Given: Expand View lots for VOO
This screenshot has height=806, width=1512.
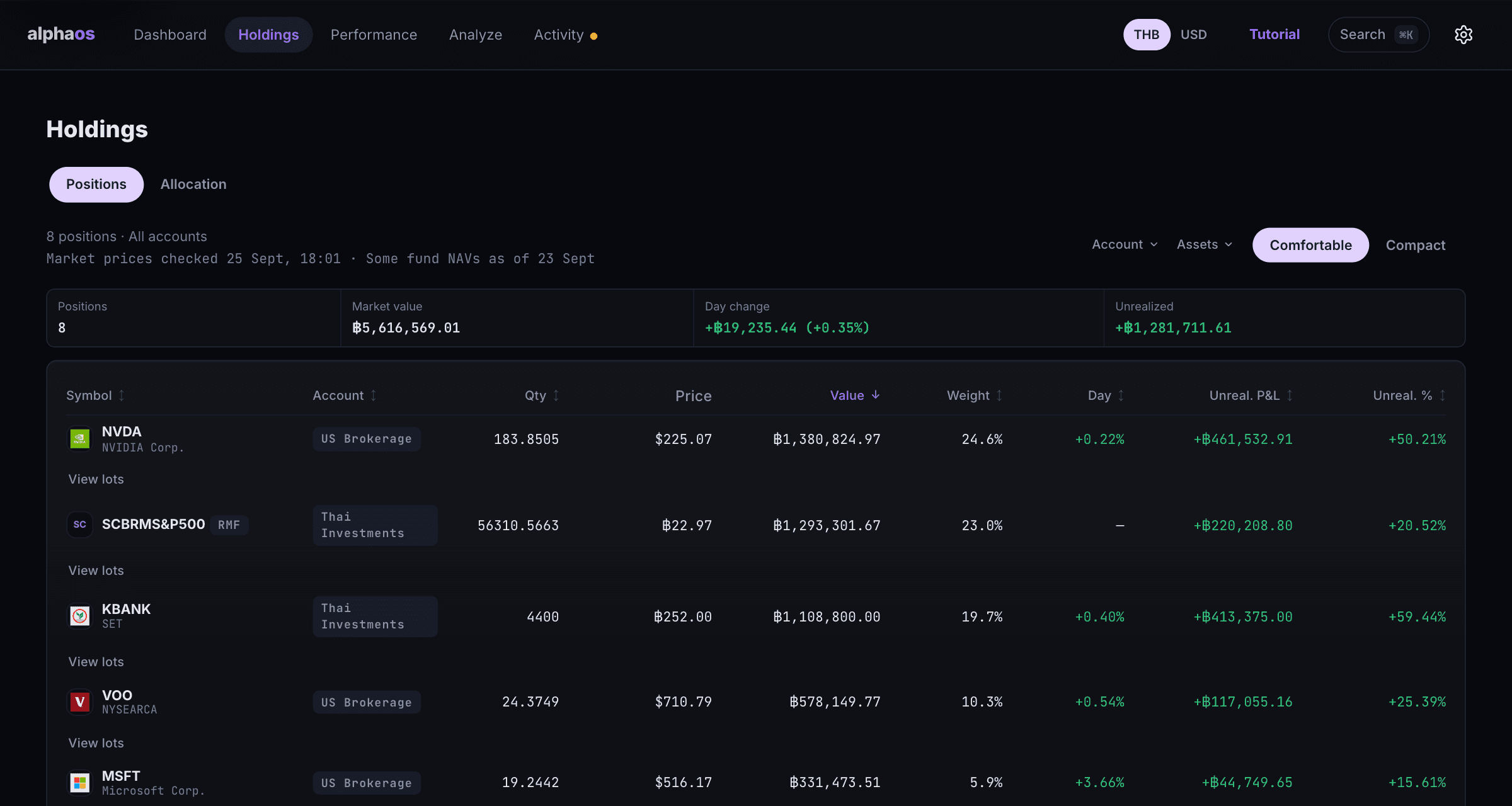Looking at the screenshot, I should click(x=96, y=743).
